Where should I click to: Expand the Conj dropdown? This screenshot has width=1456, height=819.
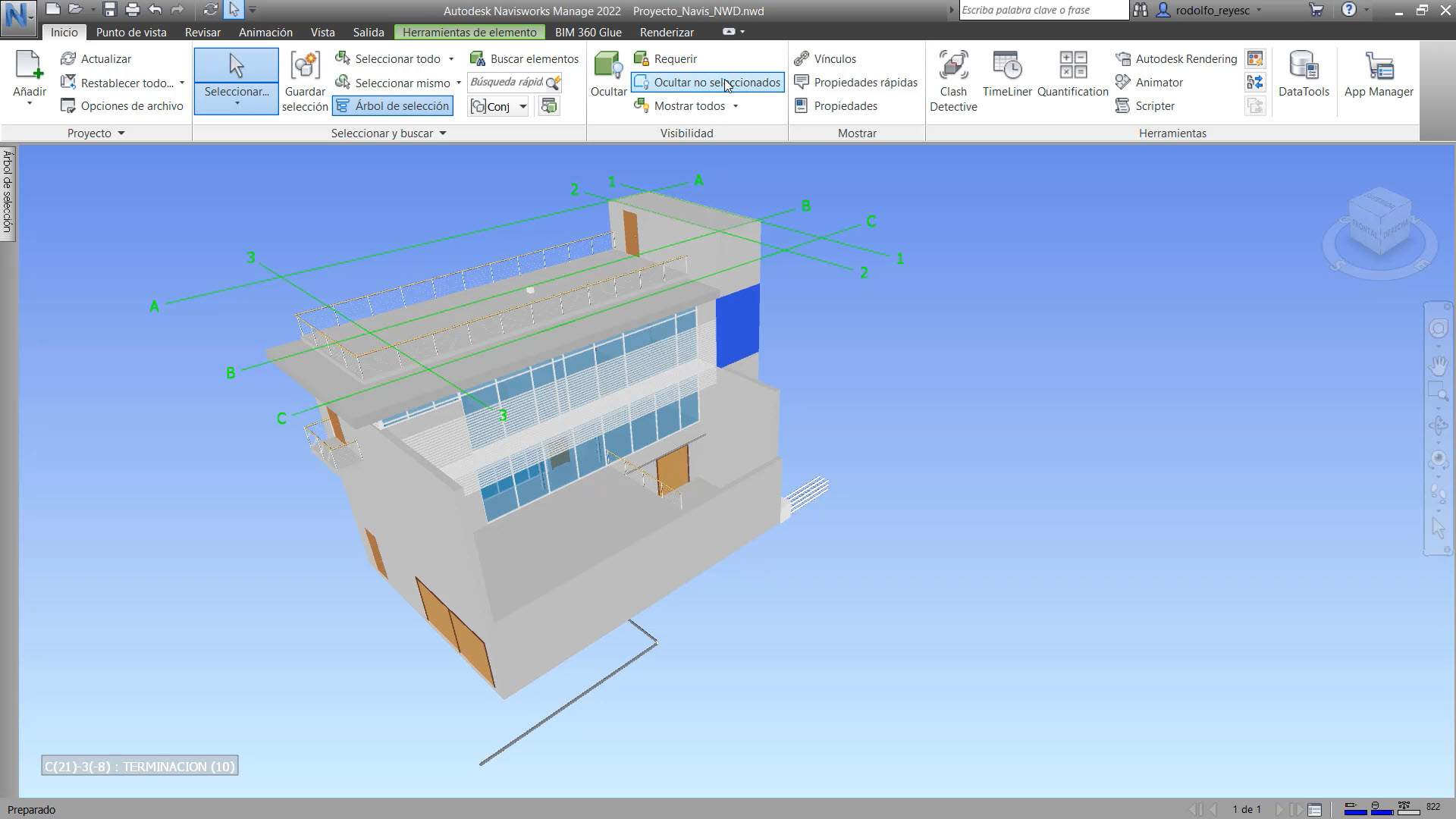tap(522, 106)
